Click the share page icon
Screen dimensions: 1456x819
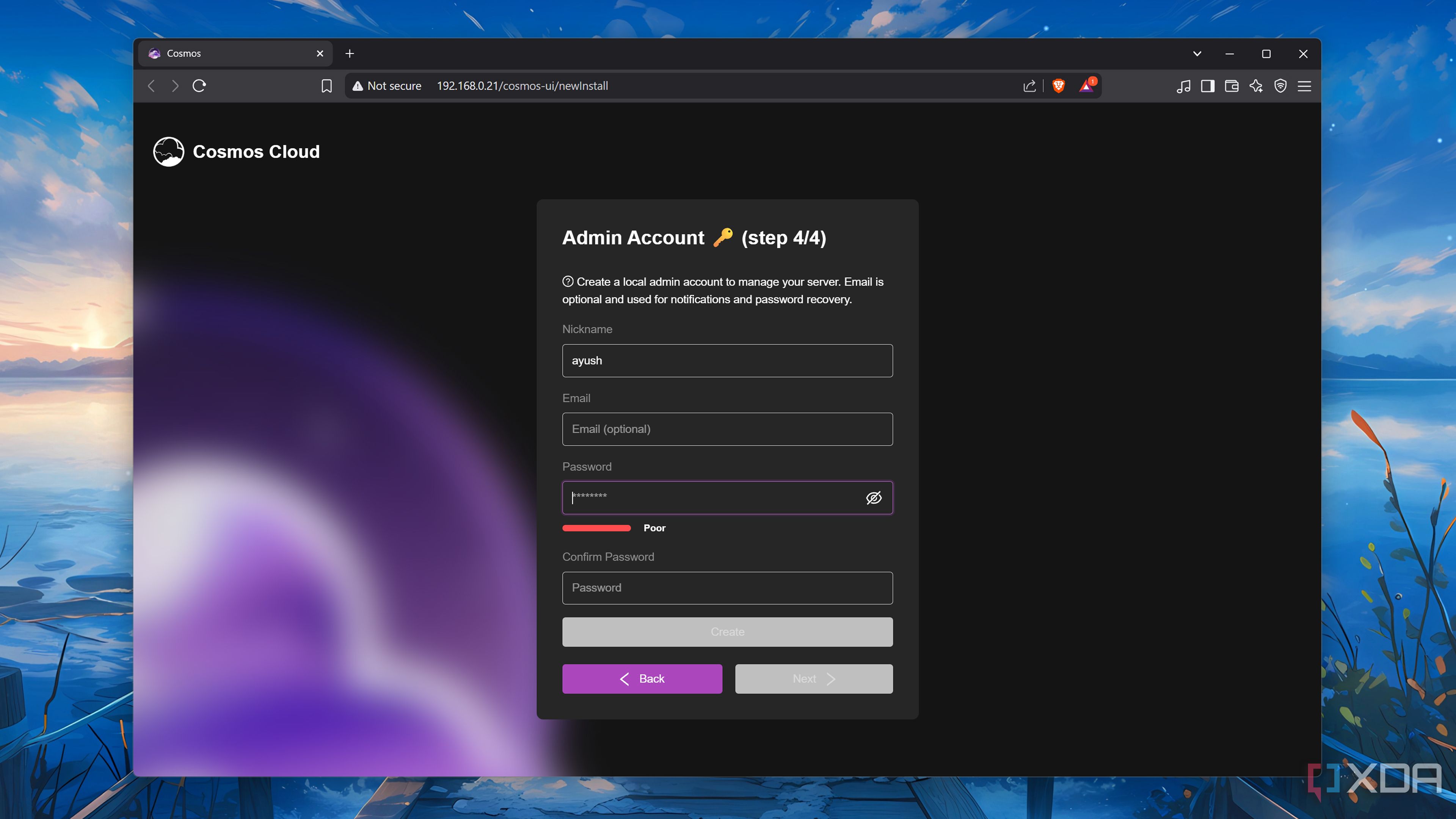(x=1029, y=86)
